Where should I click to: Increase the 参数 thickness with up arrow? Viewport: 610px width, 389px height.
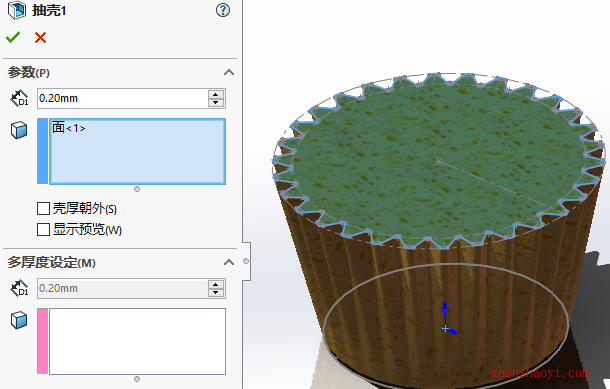click(216, 94)
